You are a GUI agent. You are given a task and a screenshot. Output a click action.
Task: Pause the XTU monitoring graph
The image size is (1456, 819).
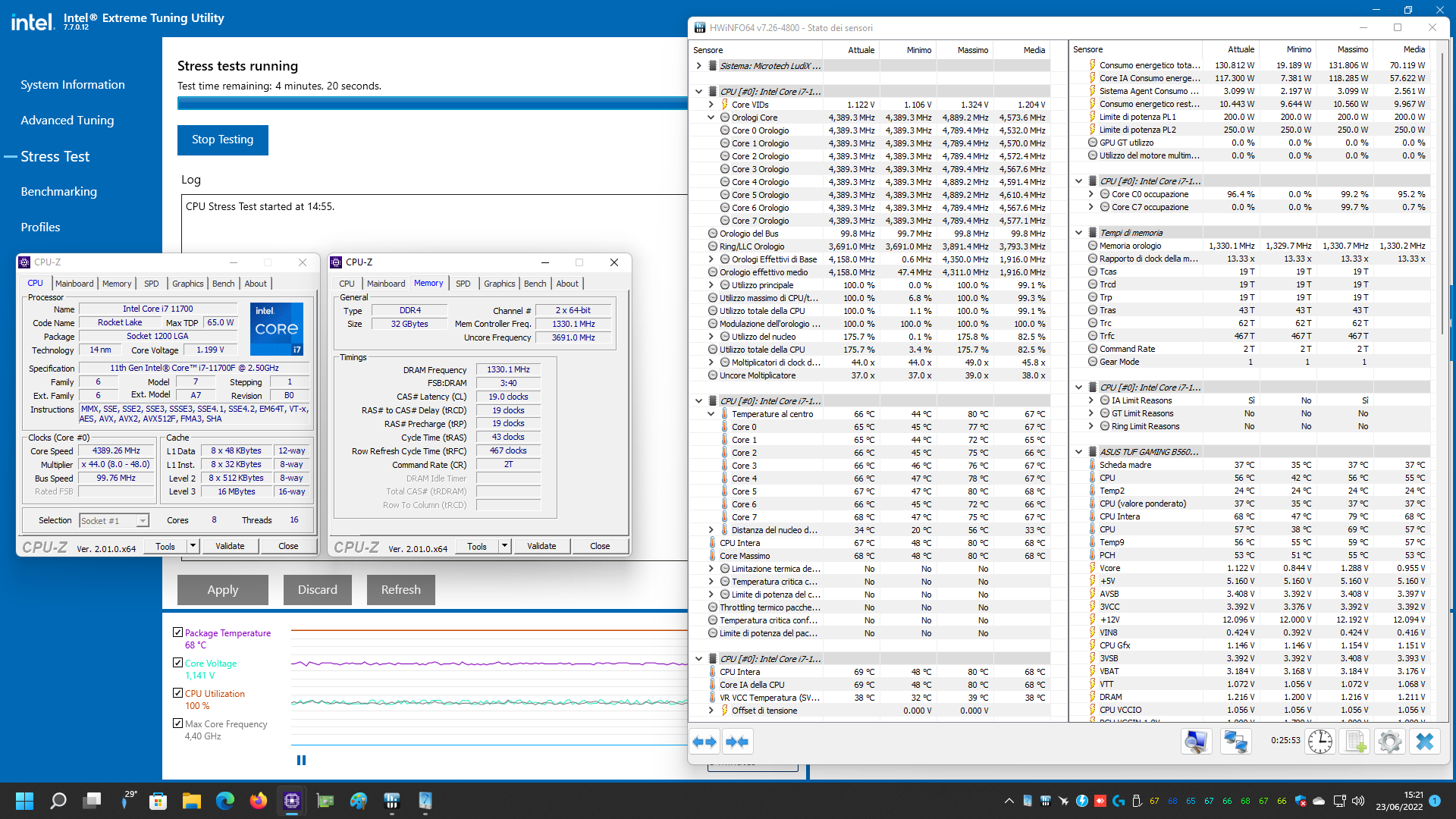click(301, 760)
